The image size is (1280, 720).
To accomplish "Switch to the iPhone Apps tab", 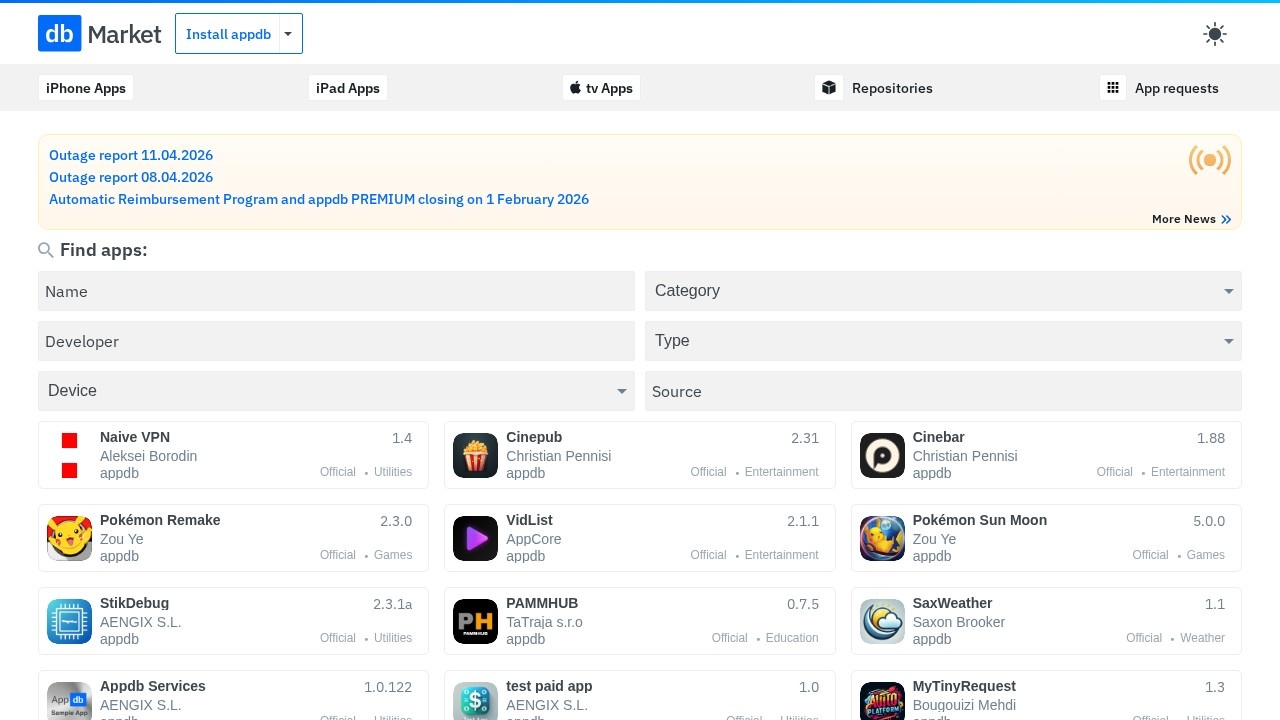I will click(x=86, y=88).
